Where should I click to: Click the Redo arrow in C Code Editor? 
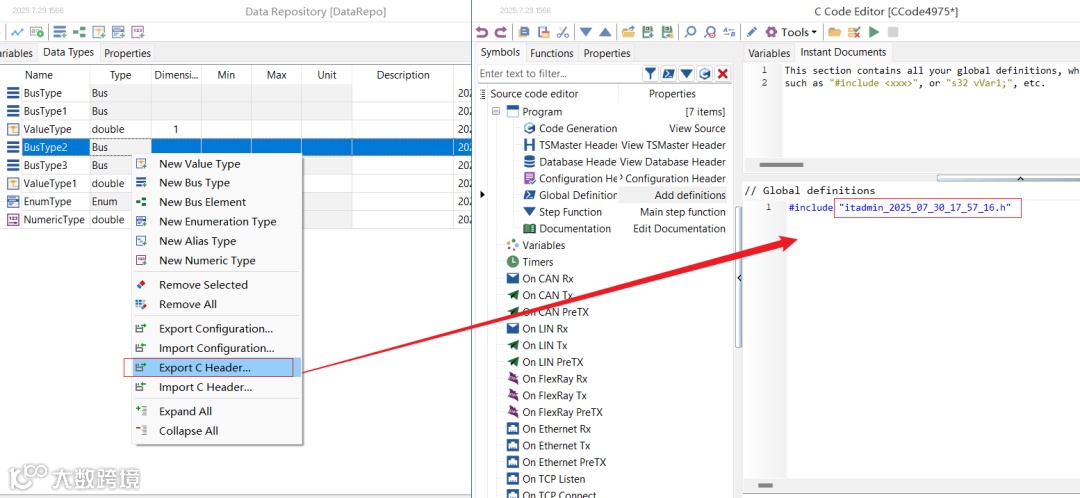[x=501, y=32]
